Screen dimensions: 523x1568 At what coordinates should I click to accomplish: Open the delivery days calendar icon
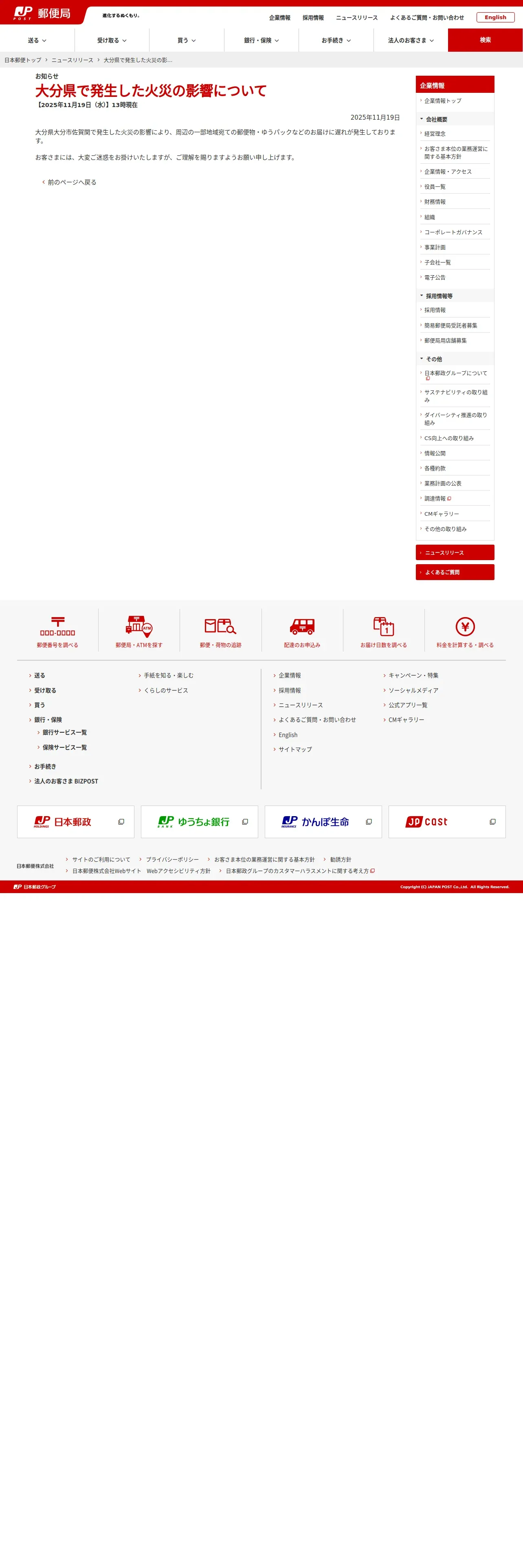384,626
